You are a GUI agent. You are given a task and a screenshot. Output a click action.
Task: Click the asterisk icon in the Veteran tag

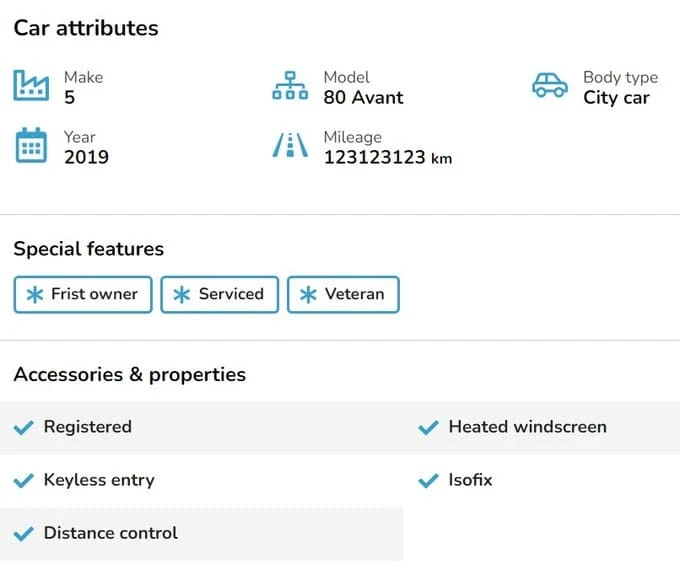(x=309, y=294)
